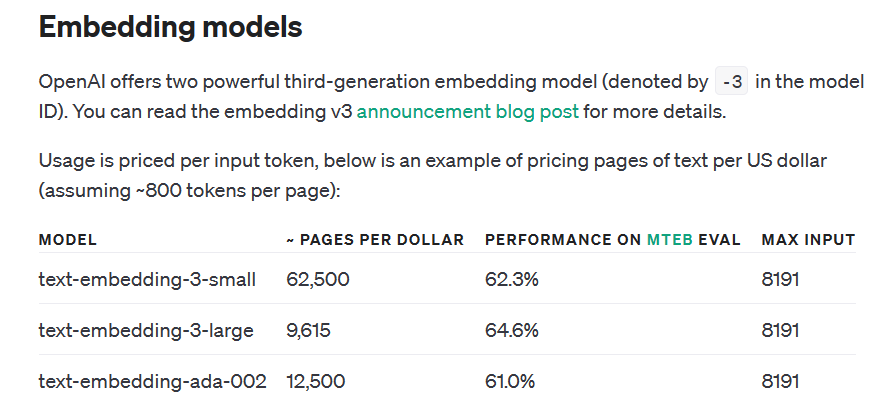The height and width of the screenshot is (416, 885).
Task: Click max input 8191 for text-embedding-ada-002
Action: (780, 381)
